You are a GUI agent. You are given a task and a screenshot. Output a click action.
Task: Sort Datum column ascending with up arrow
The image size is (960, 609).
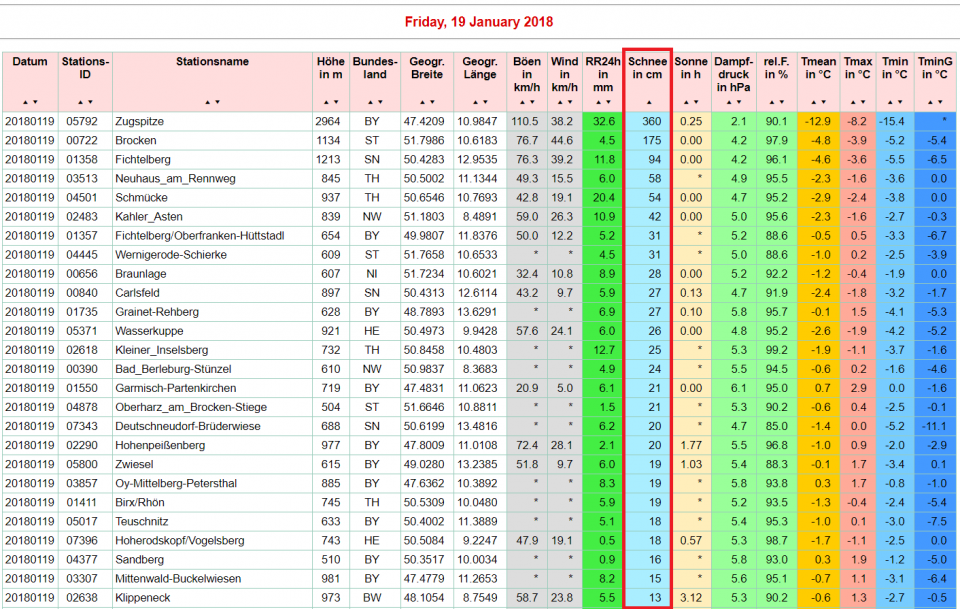(x=26, y=102)
